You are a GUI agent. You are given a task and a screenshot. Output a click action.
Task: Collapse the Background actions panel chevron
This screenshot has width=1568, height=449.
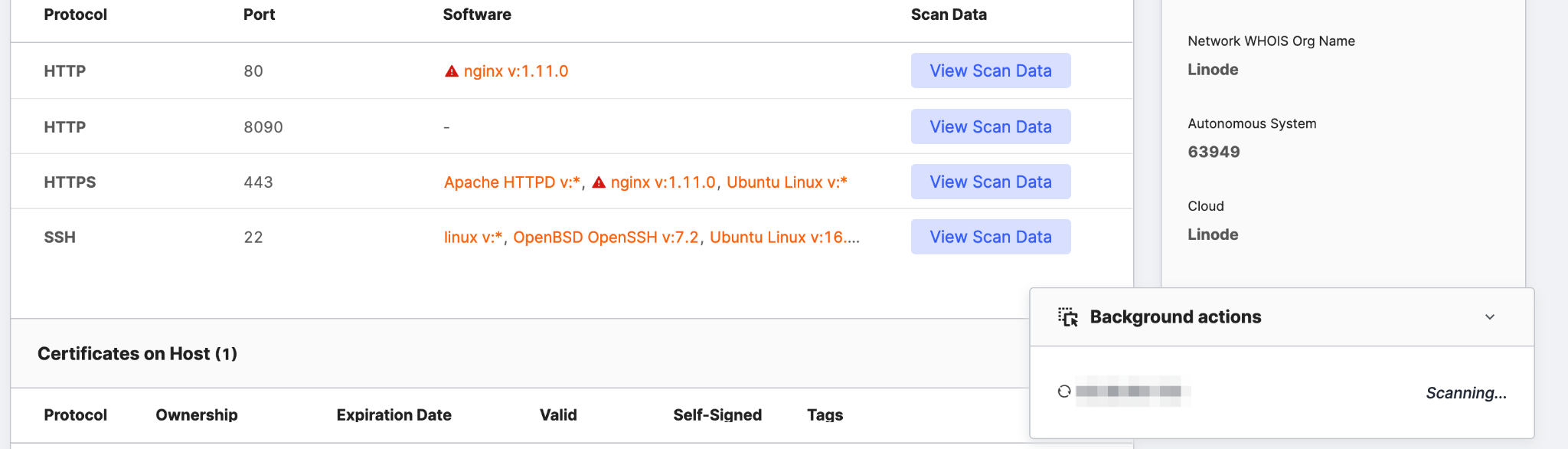coord(1490,317)
